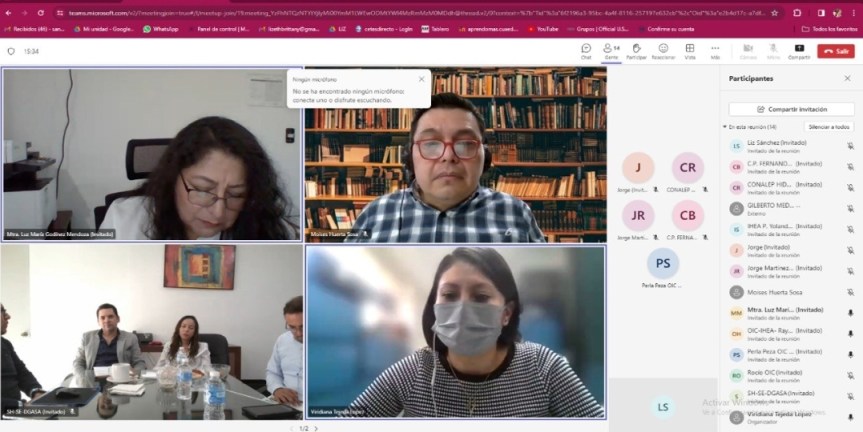The image size is (863, 432).
Task: Raise hand with Participar icon
Action: point(636,50)
